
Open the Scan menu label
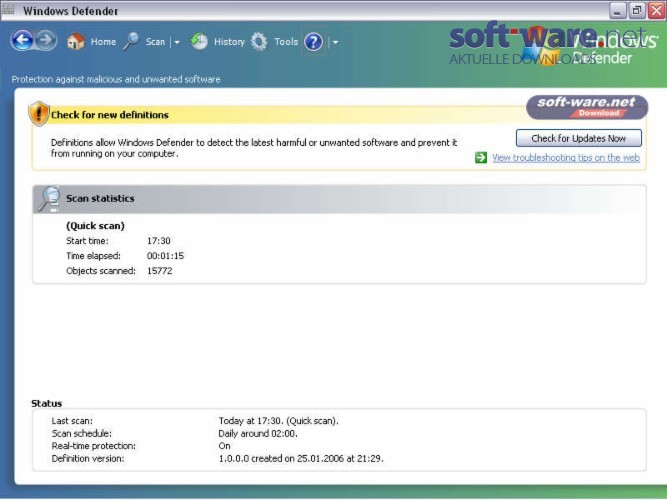155,42
